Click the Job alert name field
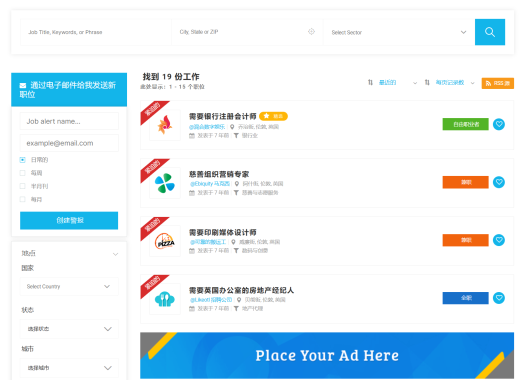This screenshot has width=526, height=380. (x=69, y=121)
